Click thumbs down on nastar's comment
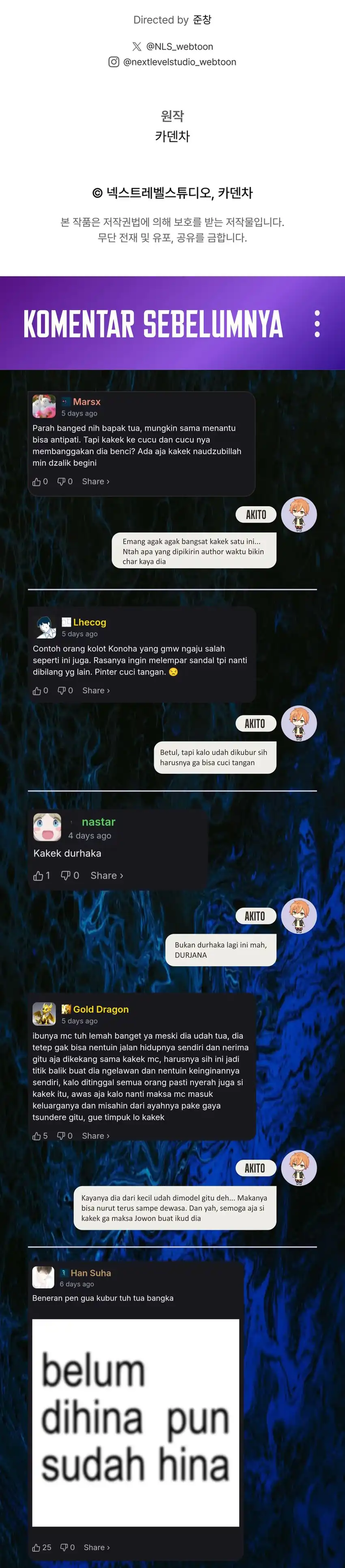Viewport: 345px width, 1568px height. [66, 875]
